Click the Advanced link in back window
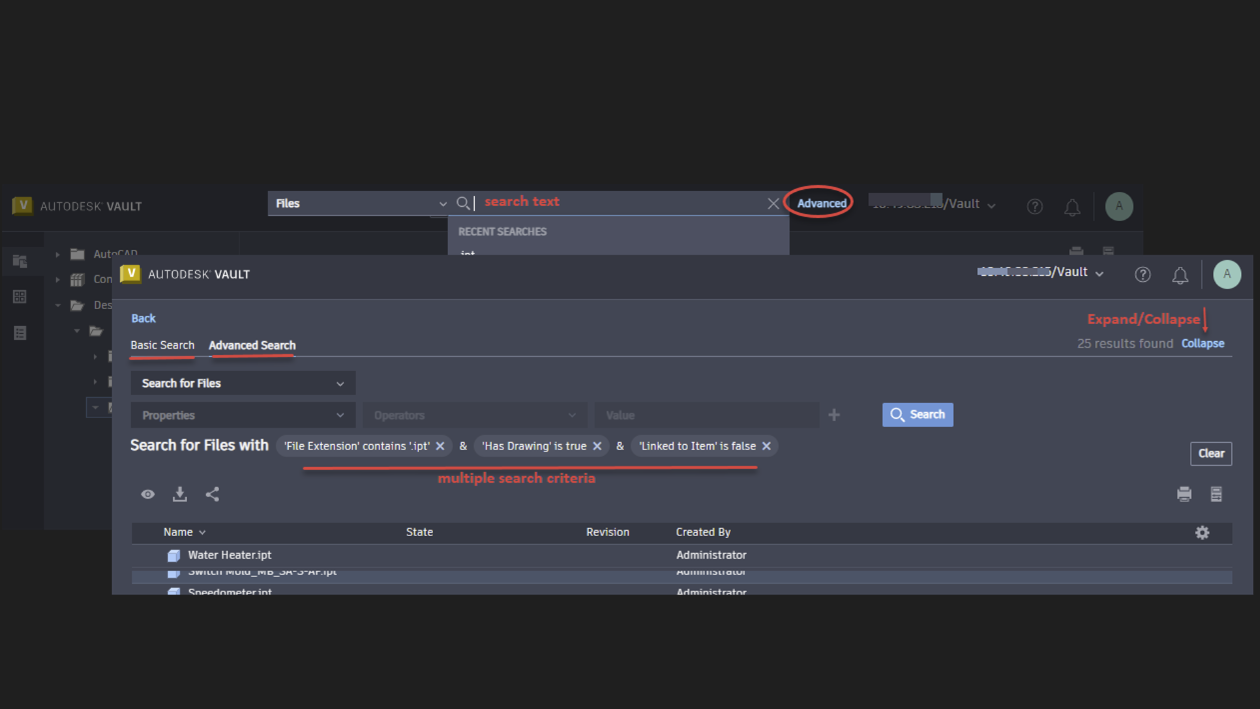This screenshot has width=1260, height=709. pyautogui.click(x=822, y=203)
